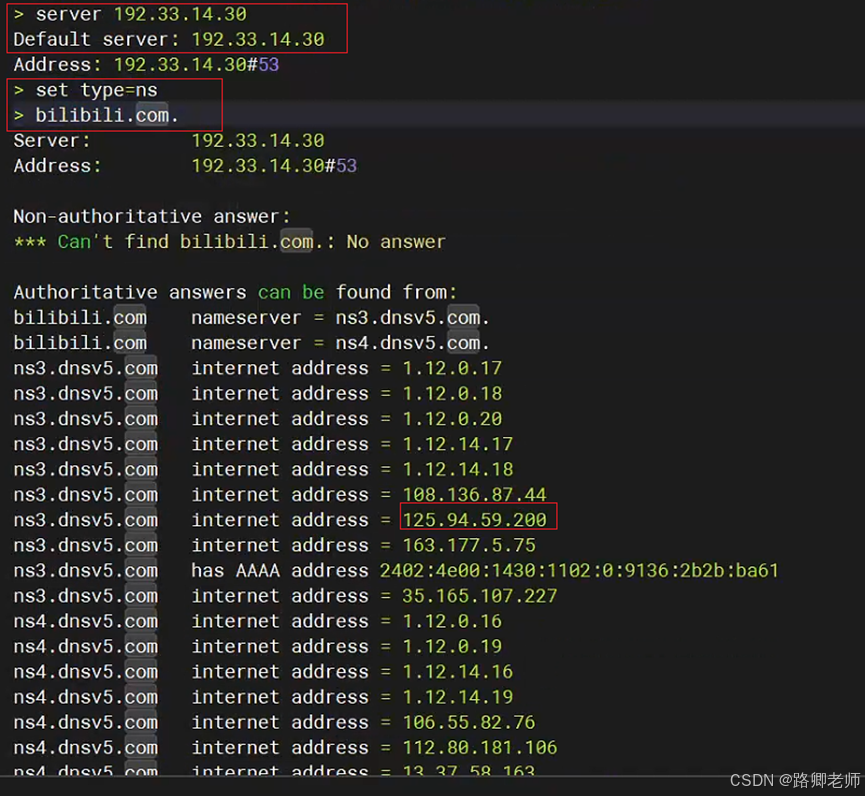
Task: Click the AAAA address 2402:4e00:1430:1102:0:9136:2b2b:ba61
Action: click(579, 570)
